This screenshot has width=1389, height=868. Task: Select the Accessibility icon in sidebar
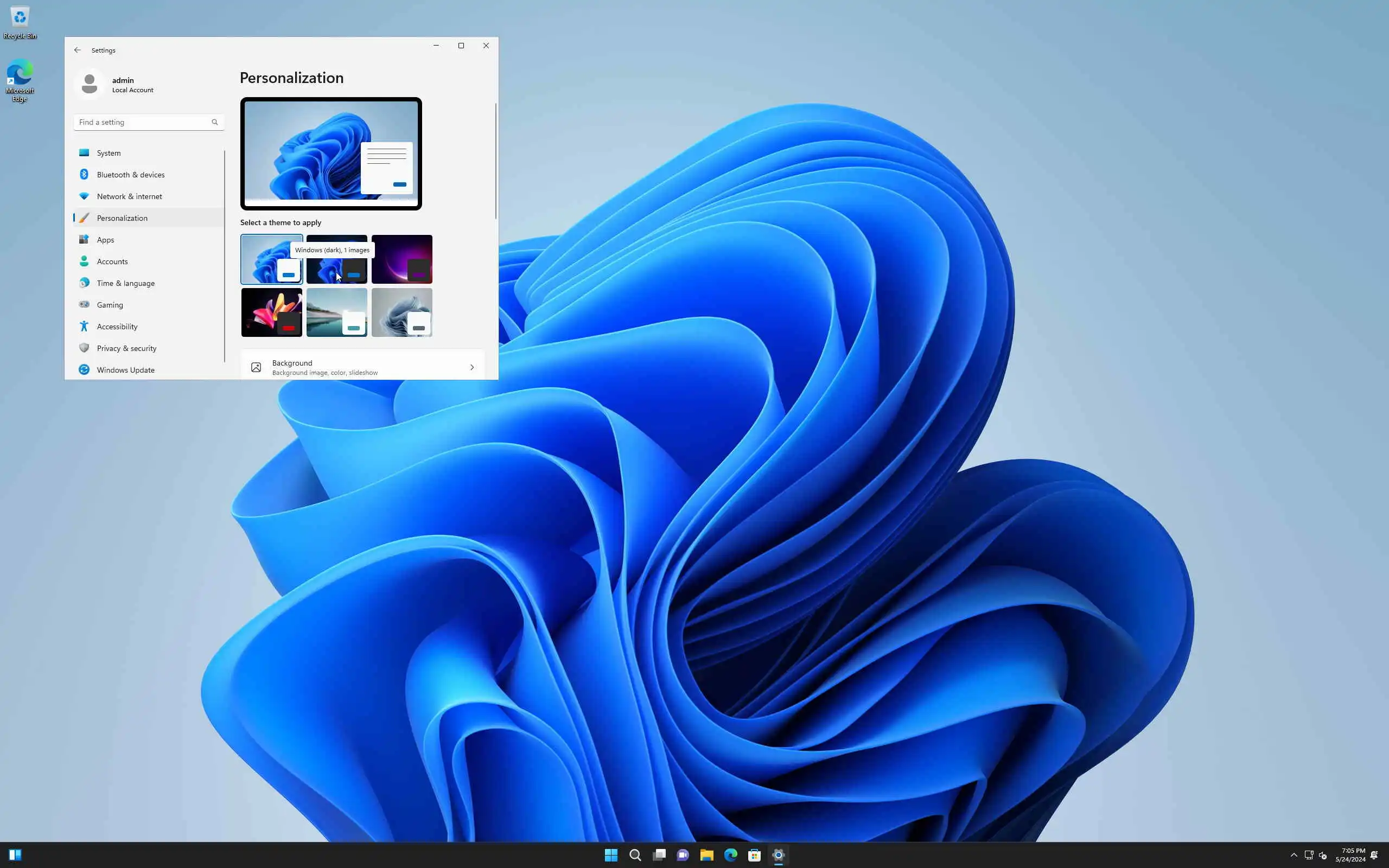[84, 327]
